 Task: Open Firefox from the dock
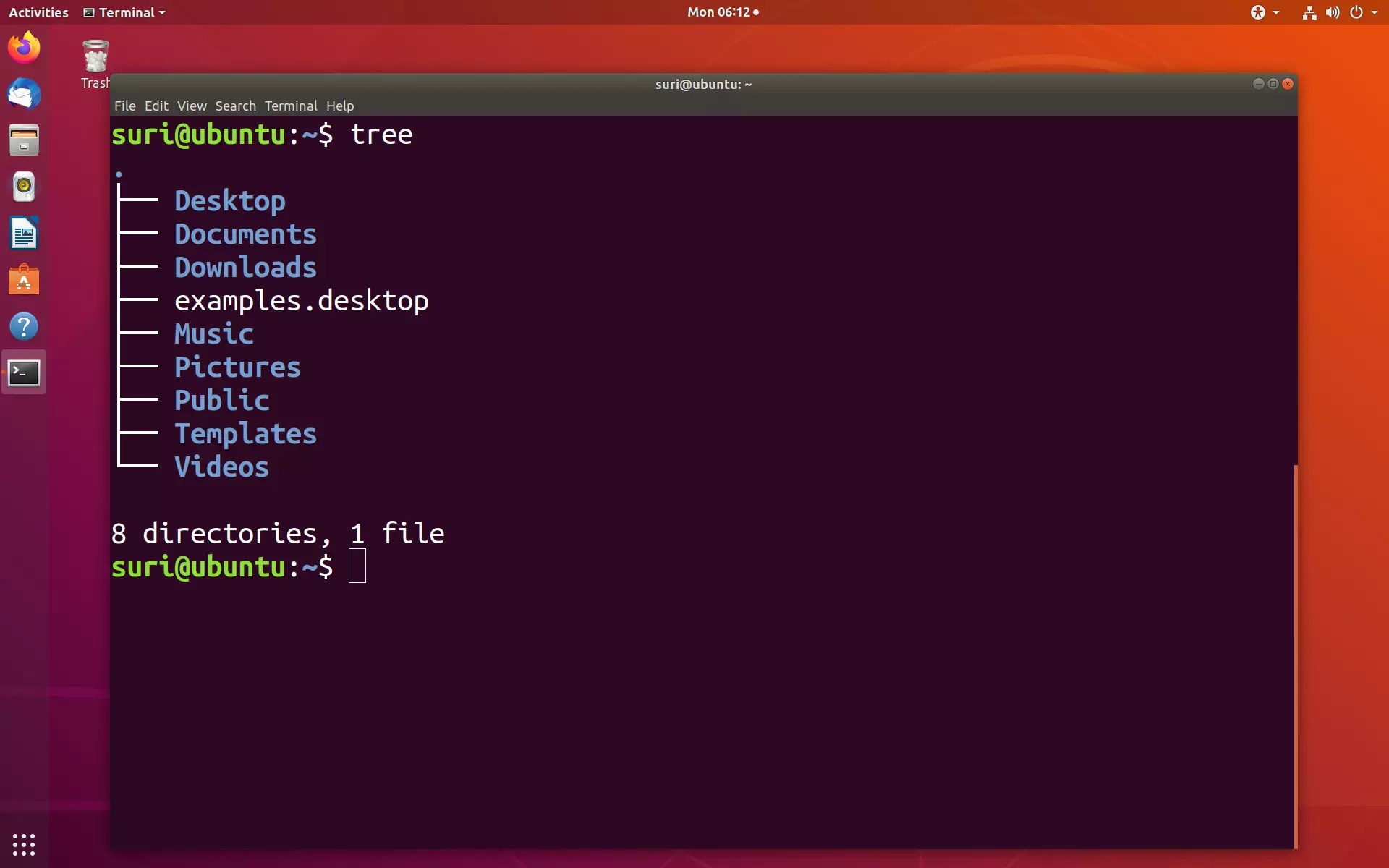click(x=24, y=48)
